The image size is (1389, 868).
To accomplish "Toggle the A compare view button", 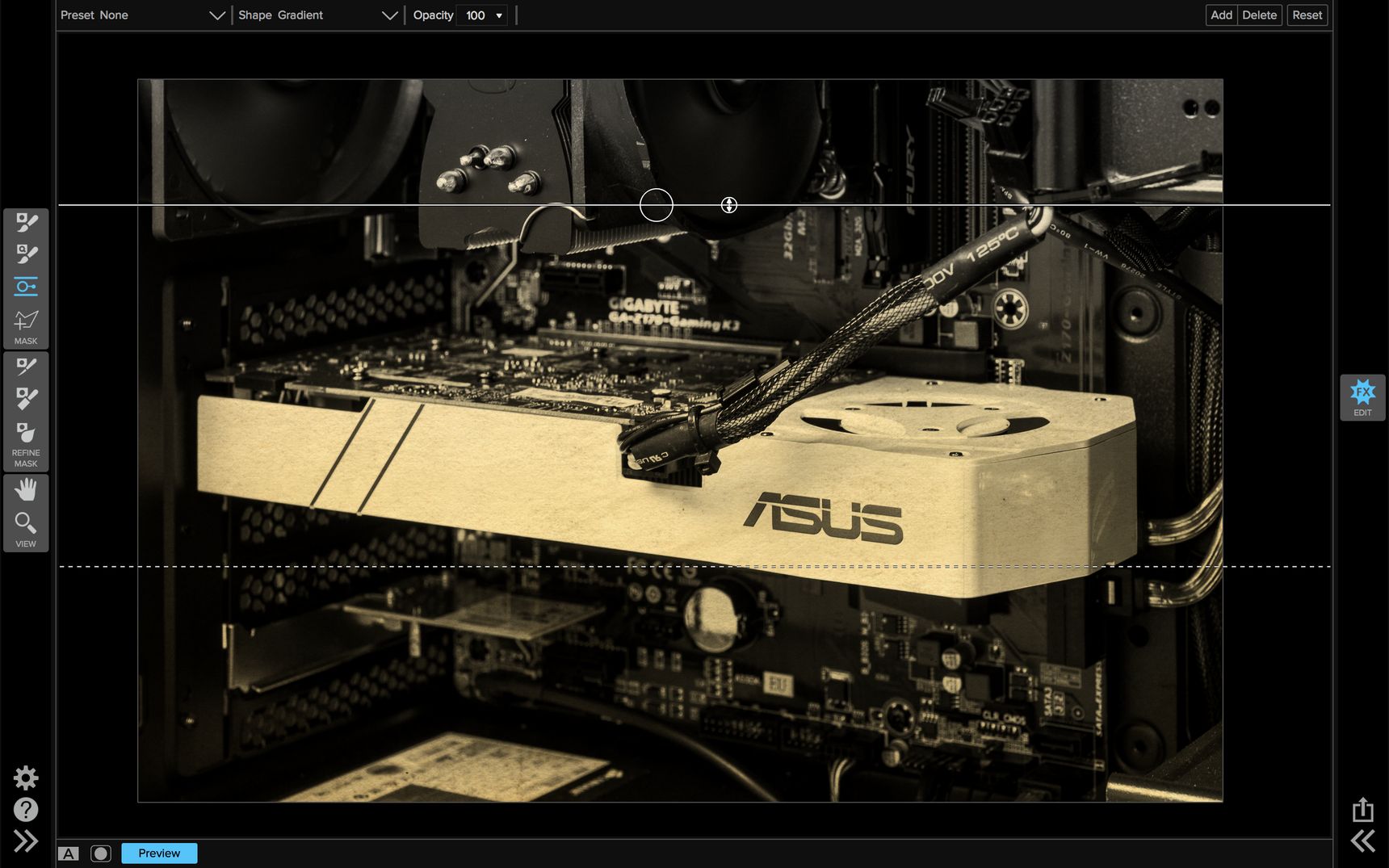I will tap(69, 853).
